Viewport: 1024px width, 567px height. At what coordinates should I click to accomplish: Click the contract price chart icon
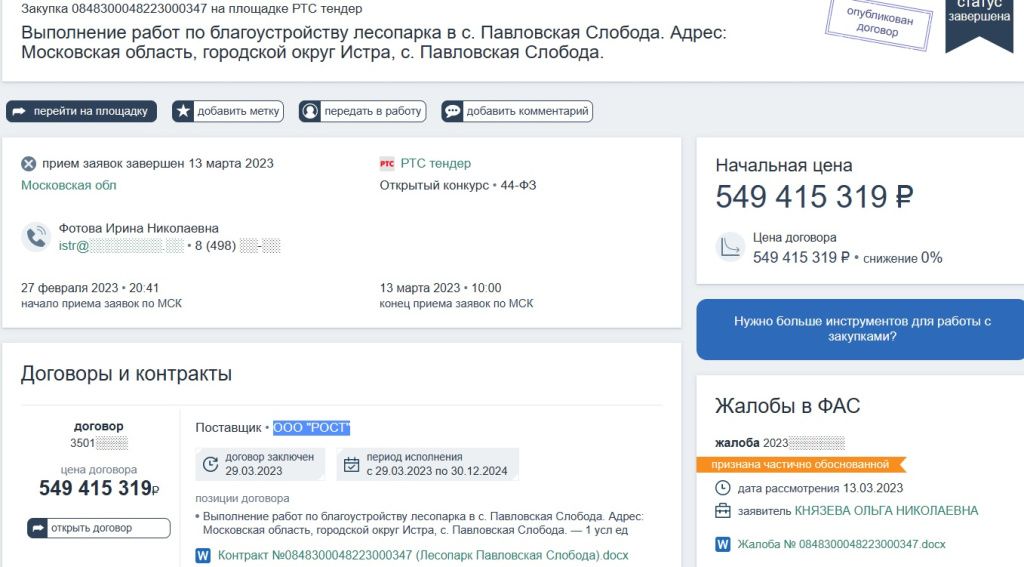click(731, 248)
